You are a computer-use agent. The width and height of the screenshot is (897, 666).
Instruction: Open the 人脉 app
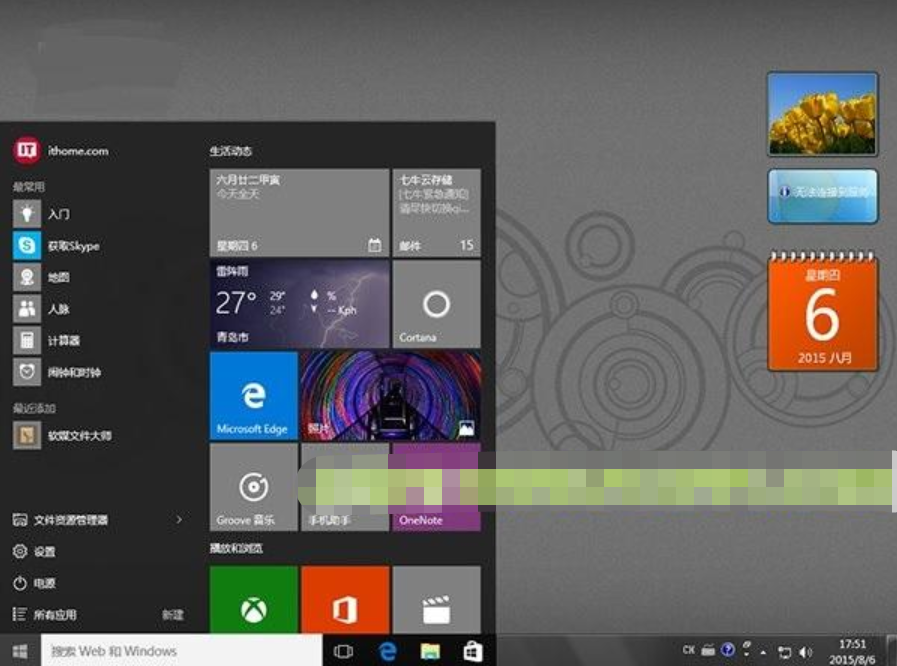pyautogui.click(x=60, y=309)
